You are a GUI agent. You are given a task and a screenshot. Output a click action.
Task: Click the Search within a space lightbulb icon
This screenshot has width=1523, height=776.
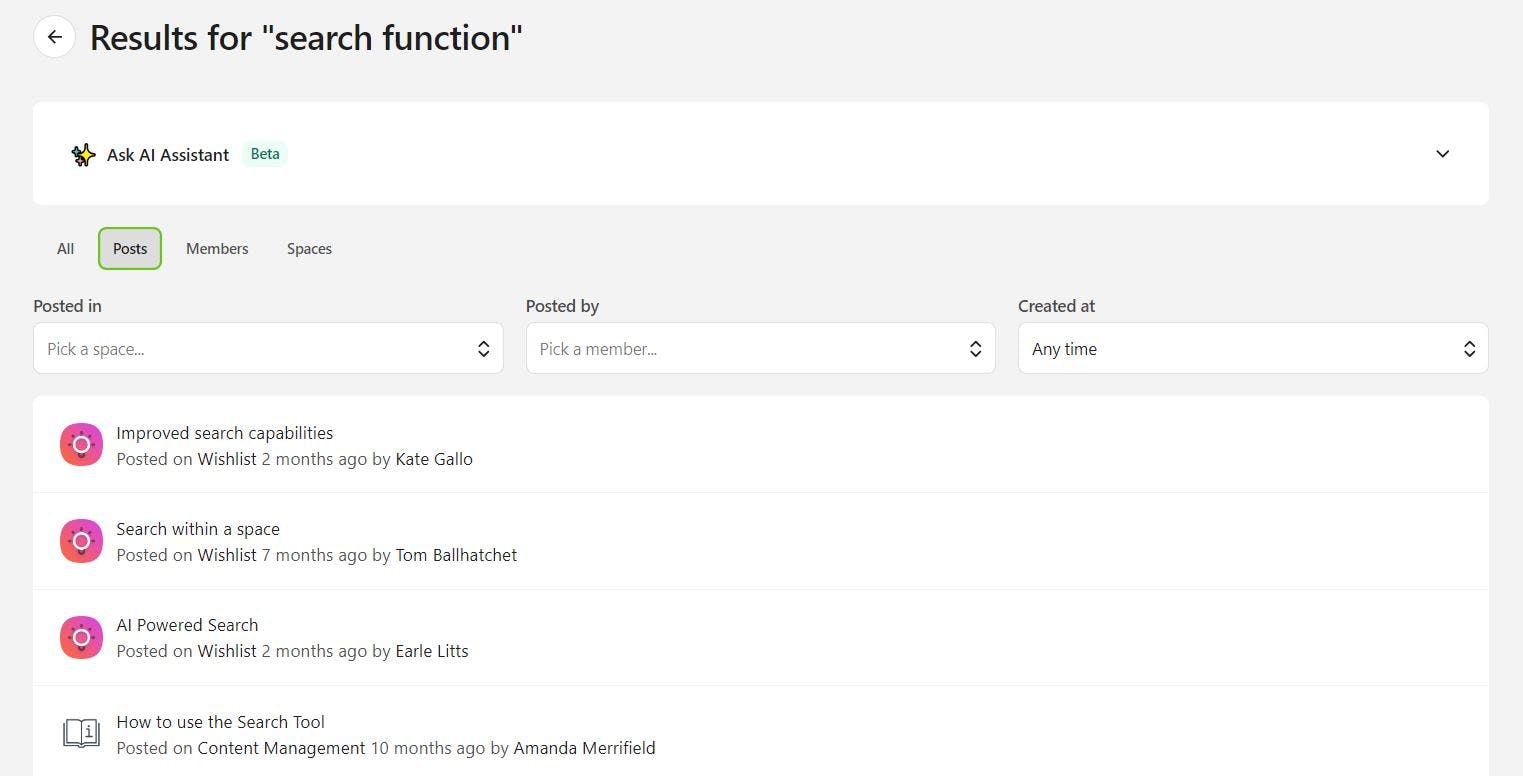pyautogui.click(x=81, y=541)
